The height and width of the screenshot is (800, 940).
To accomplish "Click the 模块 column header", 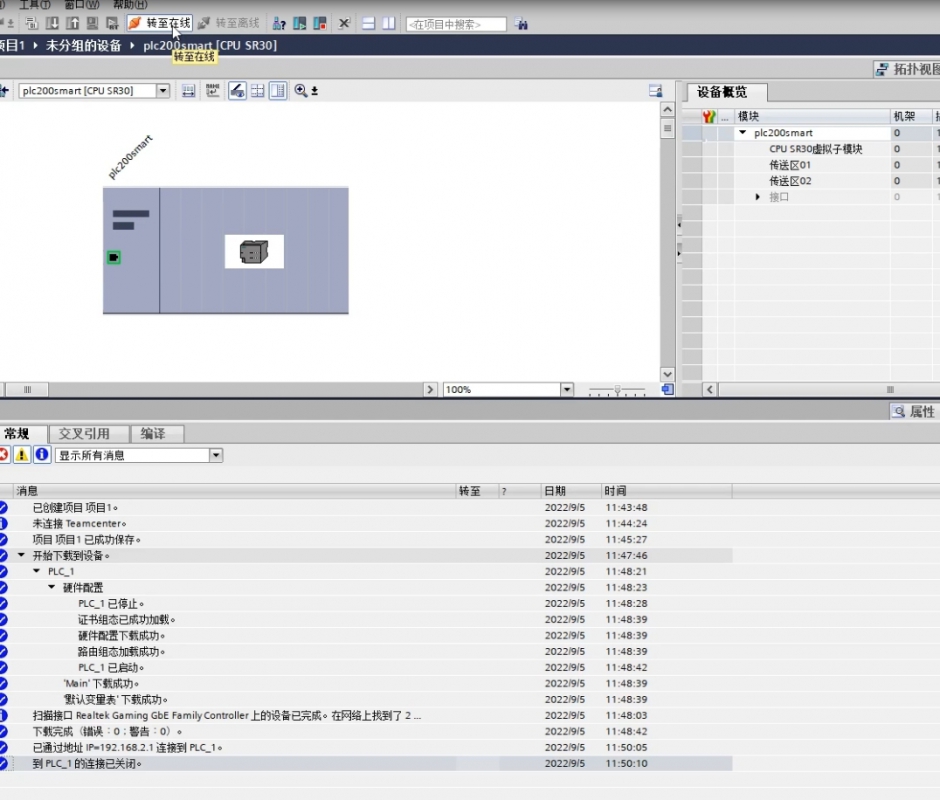I will tap(812, 116).
